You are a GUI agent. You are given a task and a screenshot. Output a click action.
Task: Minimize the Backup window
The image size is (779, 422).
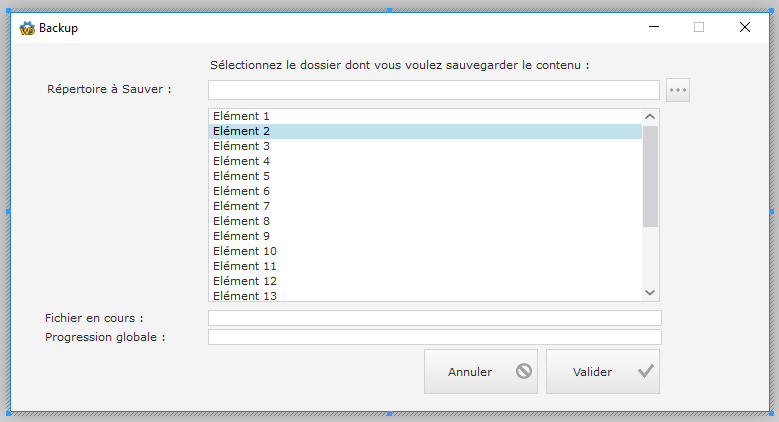[653, 28]
